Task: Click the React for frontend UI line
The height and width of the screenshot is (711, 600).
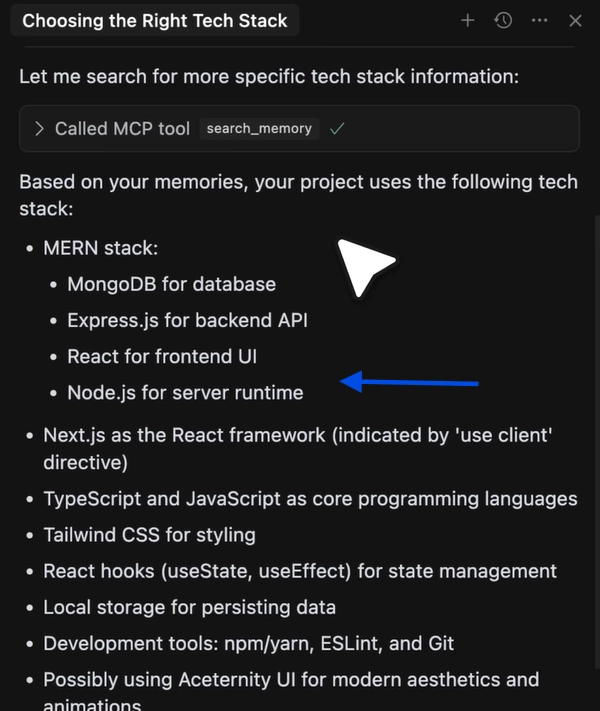Action: (x=162, y=357)
